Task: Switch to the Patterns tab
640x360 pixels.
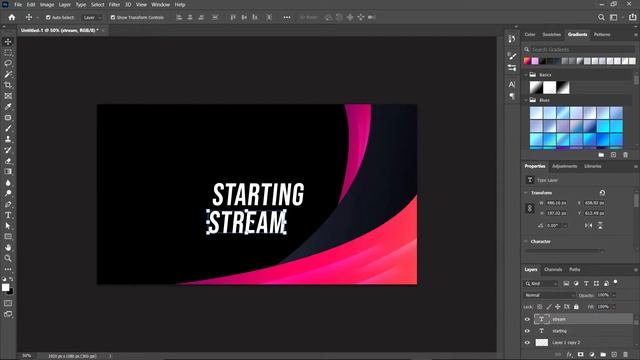Action: click(602, 35)
